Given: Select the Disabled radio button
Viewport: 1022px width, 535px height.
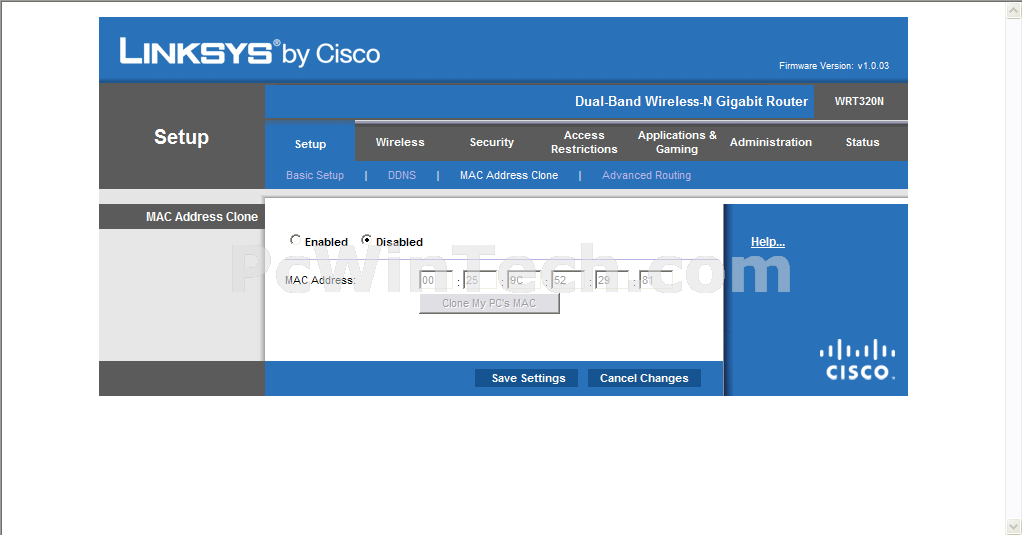Looking at the screenshot, I should click(x=366, y=240).
